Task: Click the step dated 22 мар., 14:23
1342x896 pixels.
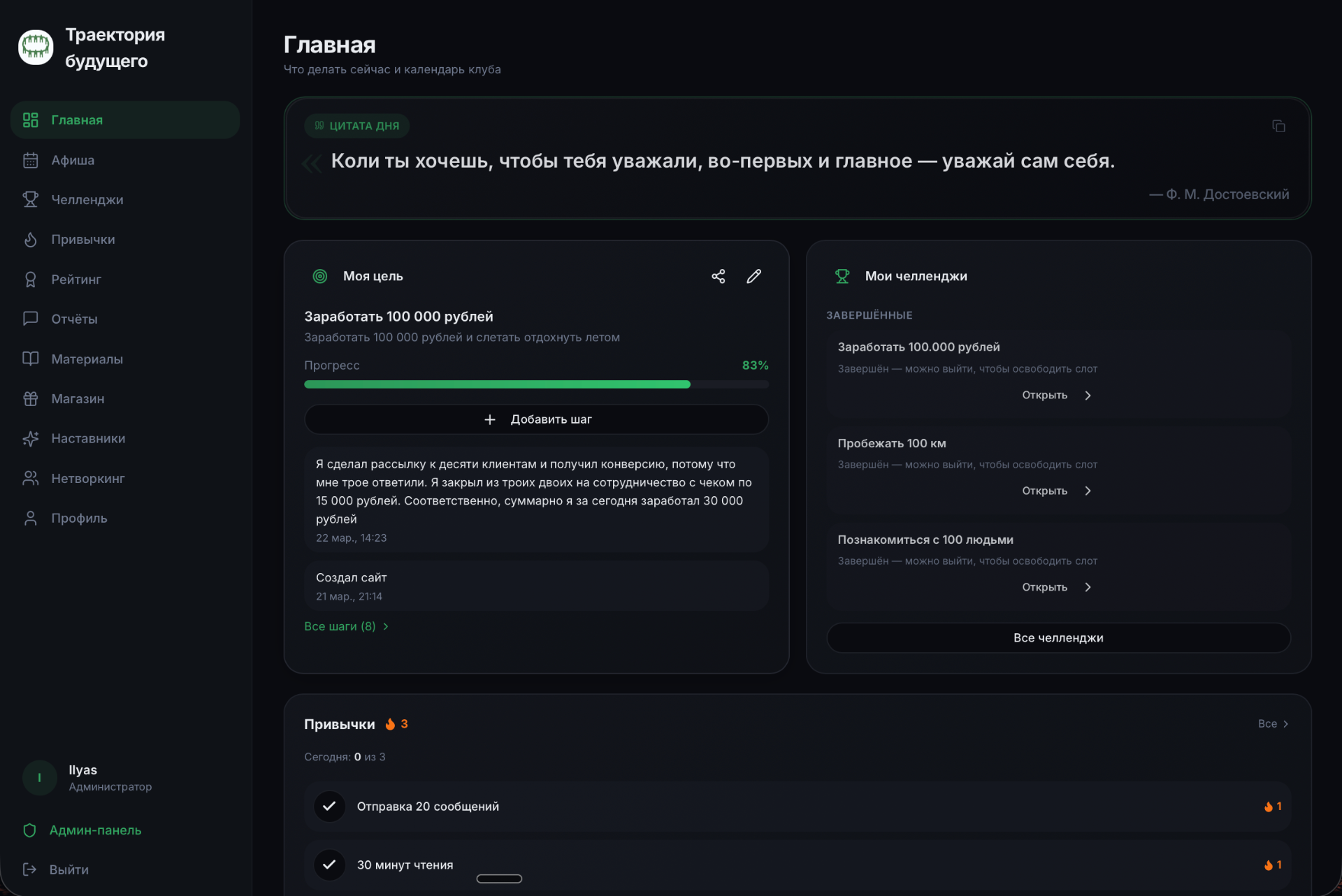Action: click(x=536, y=500)
